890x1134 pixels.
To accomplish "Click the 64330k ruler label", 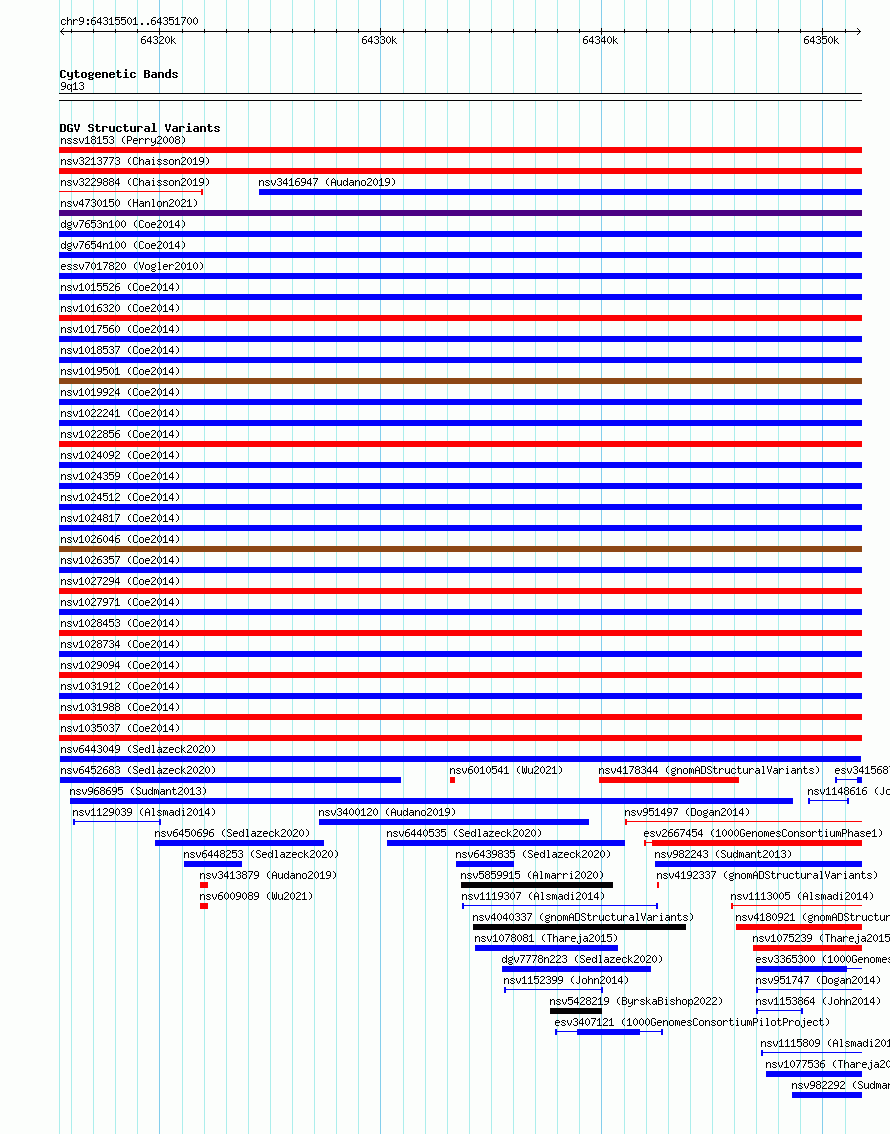I will point(379,40).
